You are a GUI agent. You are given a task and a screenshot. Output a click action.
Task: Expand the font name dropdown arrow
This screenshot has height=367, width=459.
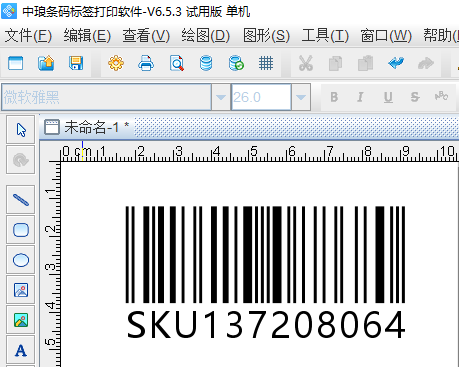coord(221,97)
